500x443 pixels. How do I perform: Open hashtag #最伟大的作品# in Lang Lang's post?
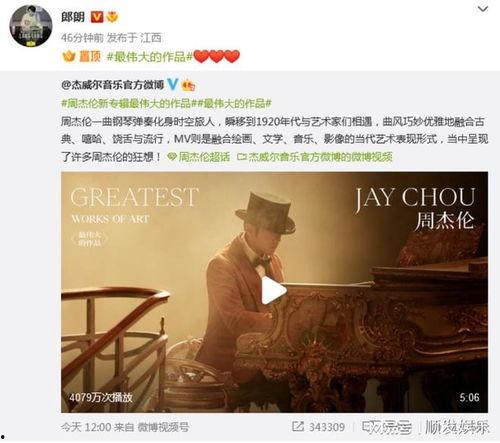click(150, 57)
